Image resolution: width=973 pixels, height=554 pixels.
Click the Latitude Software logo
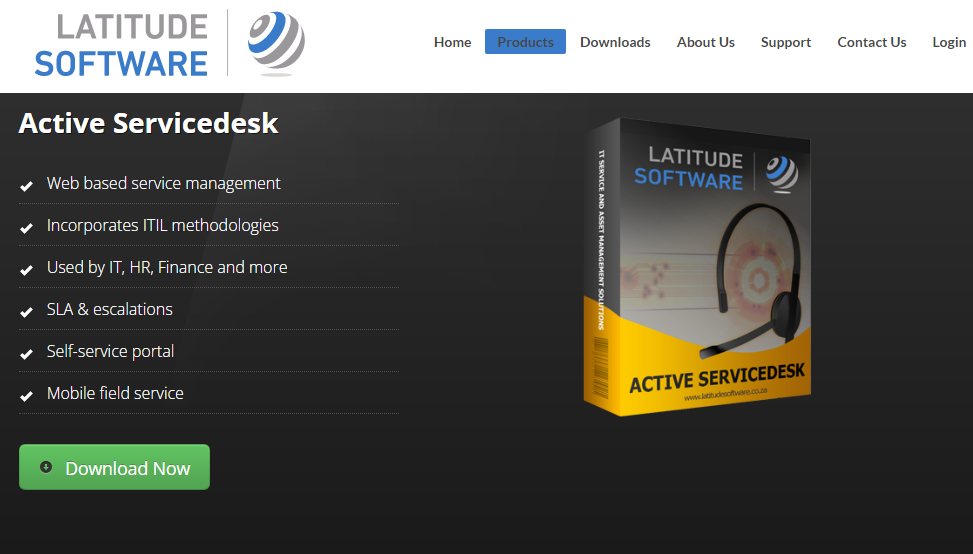(170, 43)
